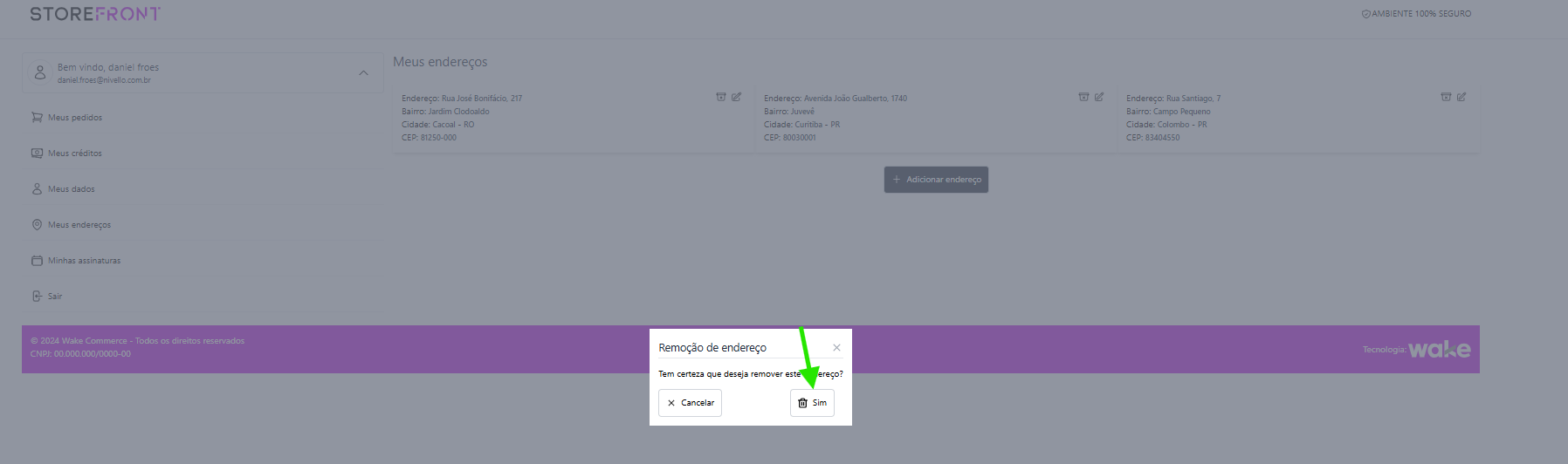Edit the Avenida João Gualberto address
The width and height of the screenshot is (1568, 464).
coord(1098,97)
